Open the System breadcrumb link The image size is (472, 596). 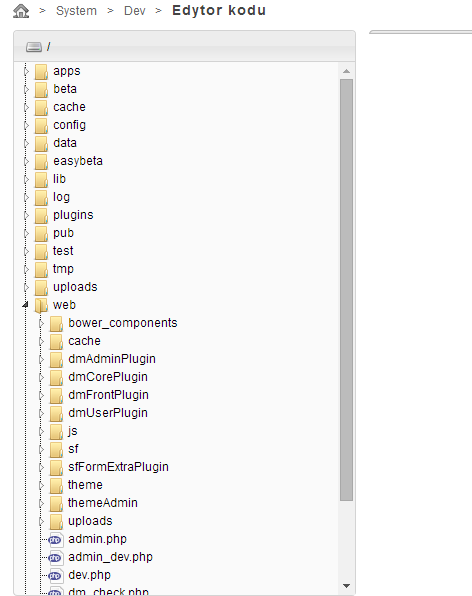76,11
